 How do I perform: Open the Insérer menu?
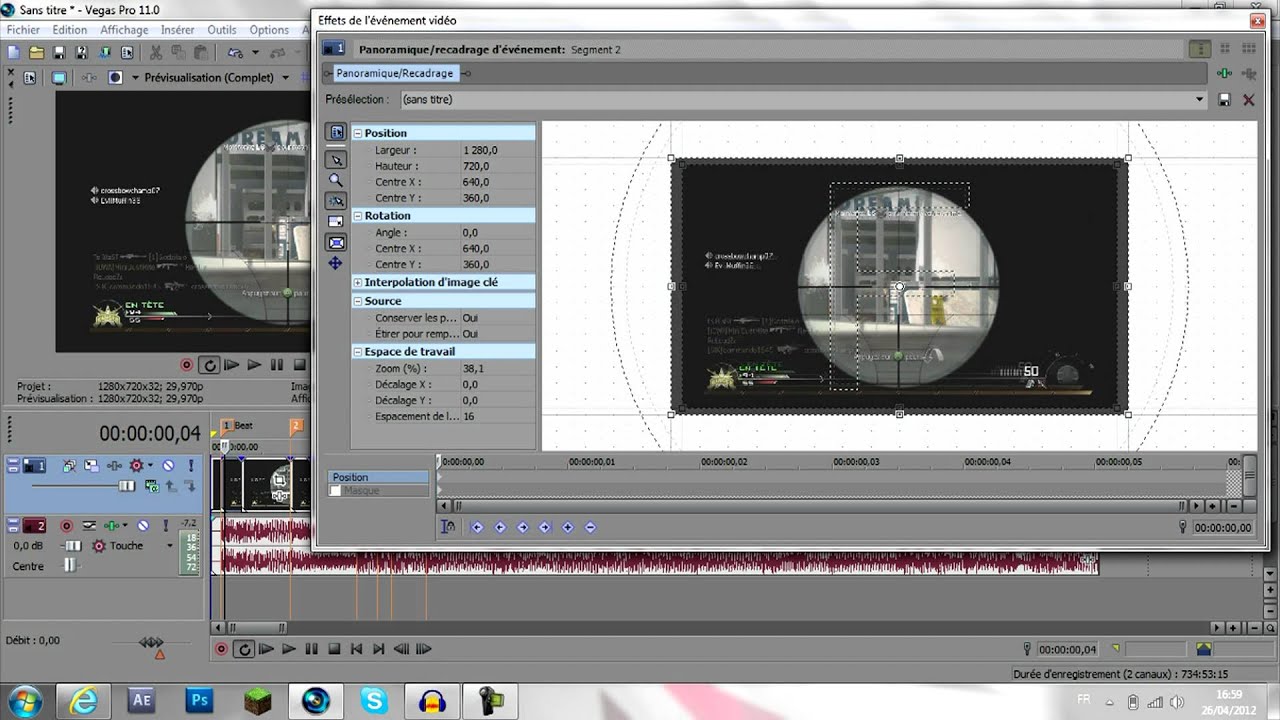point(178,30)
